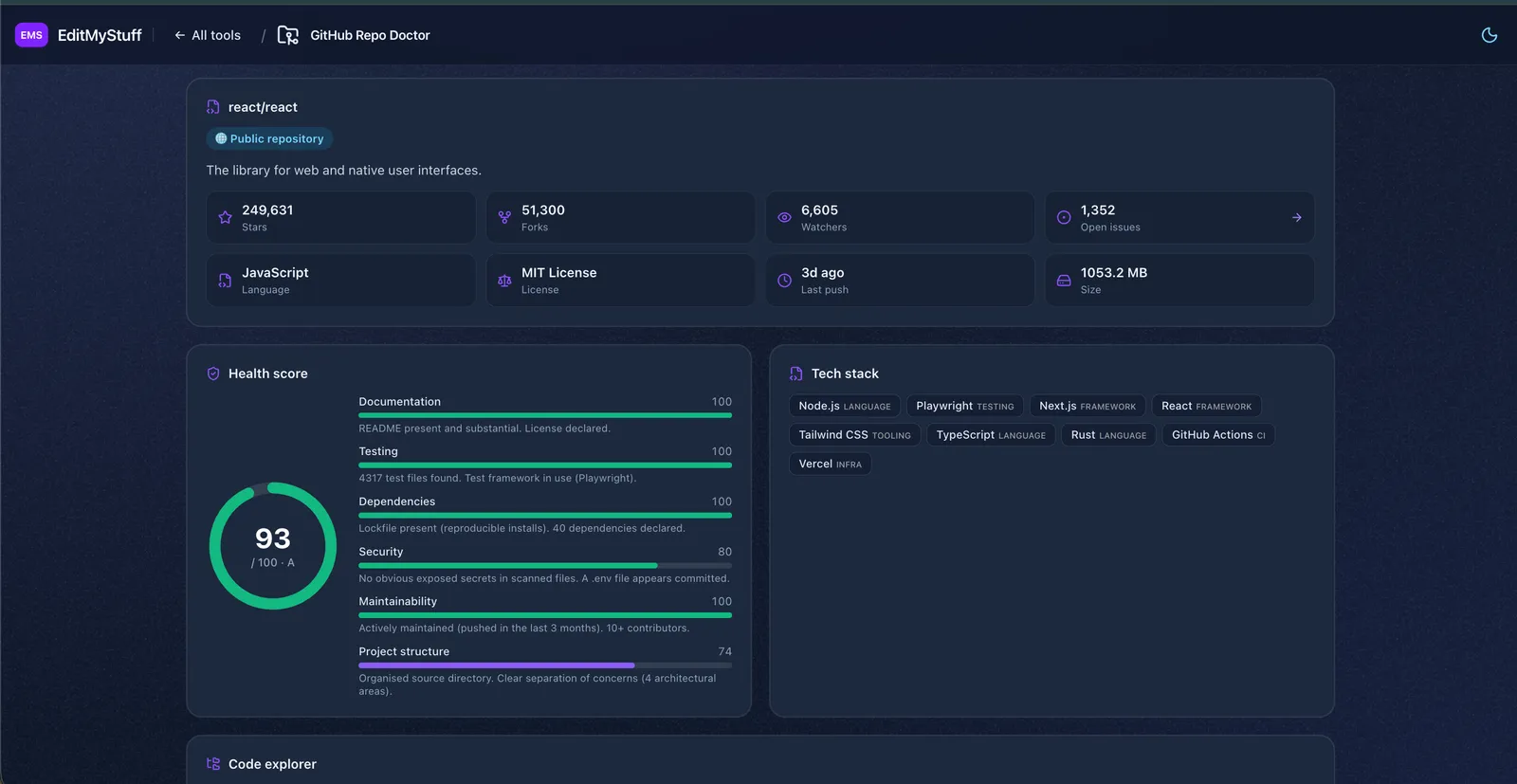Image resolution: width=1517 pixels, height=784 pixels.
Task: Select the Node.js tech stack tag
Action: 845,406
